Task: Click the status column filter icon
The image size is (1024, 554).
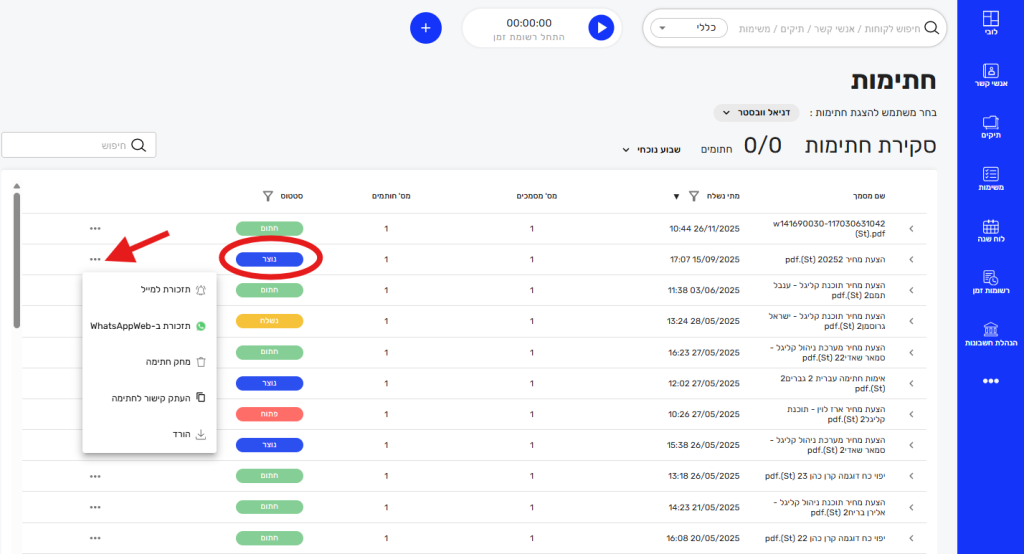Action: (x=267, y=196)
